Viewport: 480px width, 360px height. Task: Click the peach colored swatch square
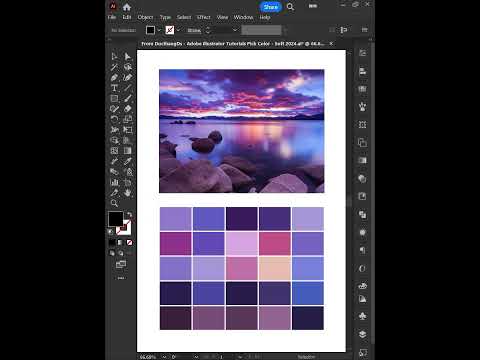click(x=275, y=268)
